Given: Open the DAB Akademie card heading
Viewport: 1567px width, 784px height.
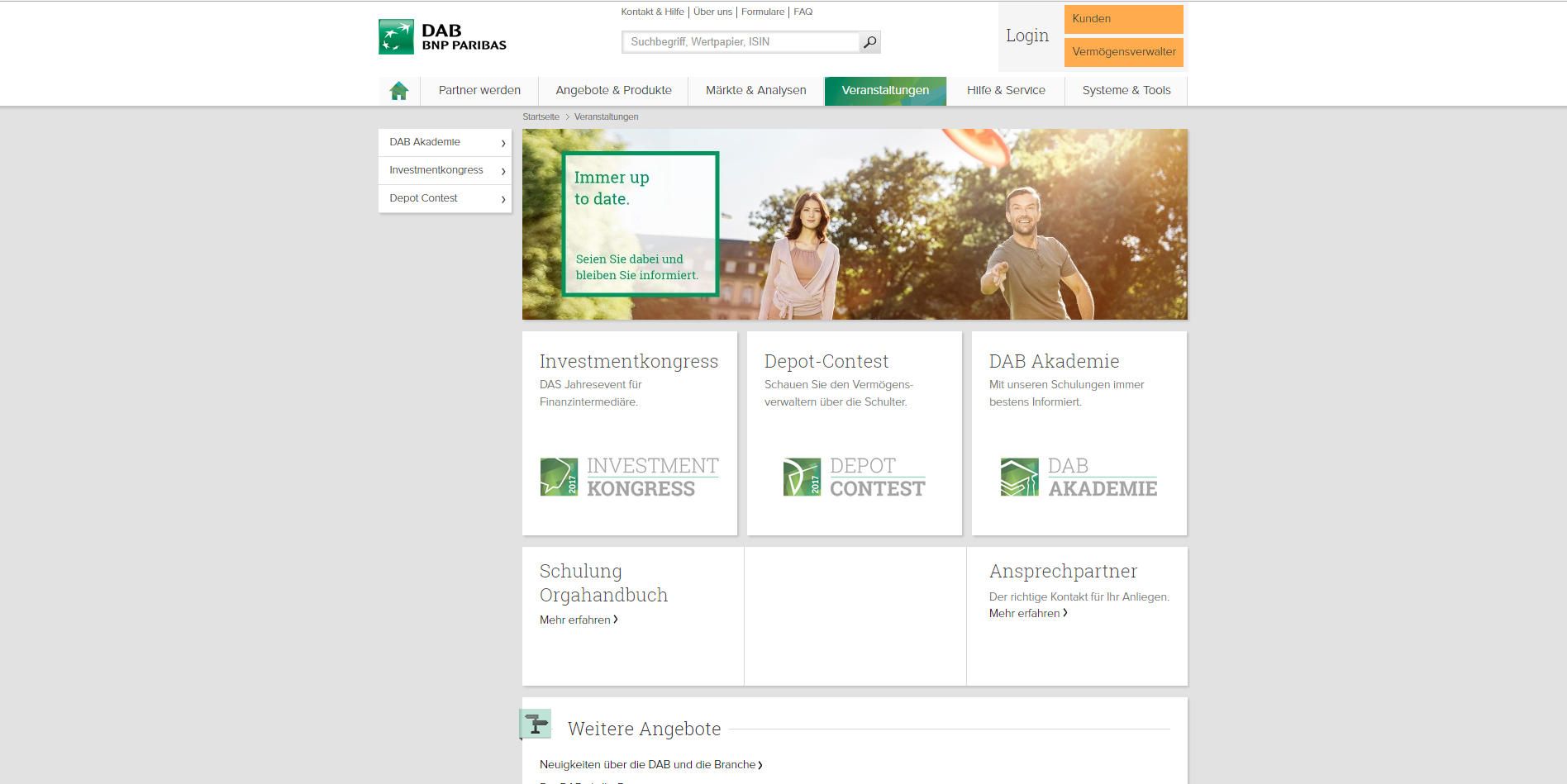Looking at the screenshot, I should 1054,361.
